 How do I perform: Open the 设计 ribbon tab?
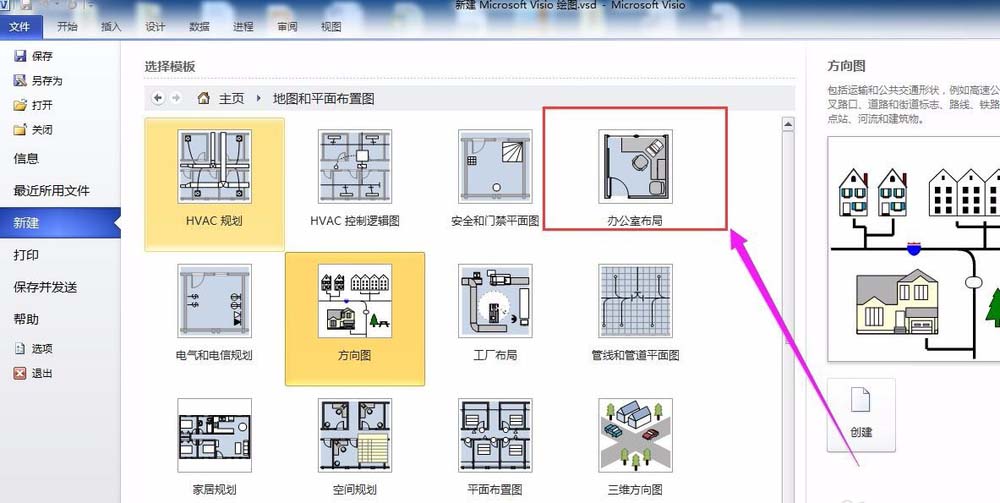coord(155,27)
